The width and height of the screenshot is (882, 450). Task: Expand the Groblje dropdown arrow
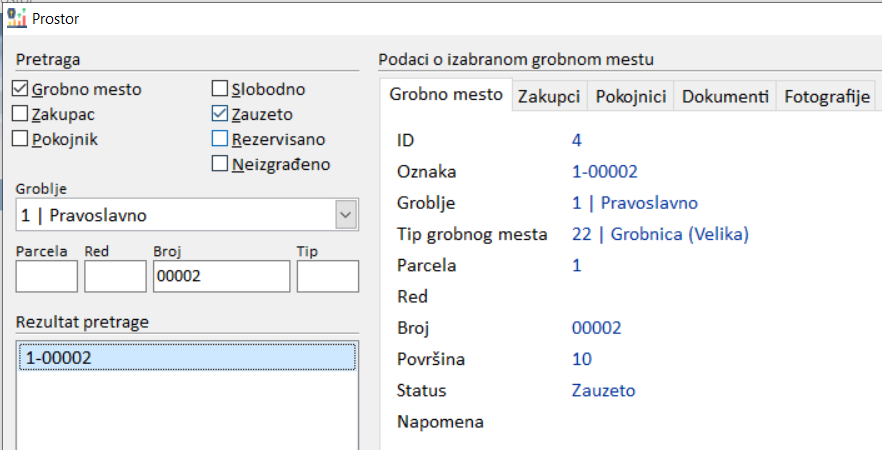(x=345, y=214)
